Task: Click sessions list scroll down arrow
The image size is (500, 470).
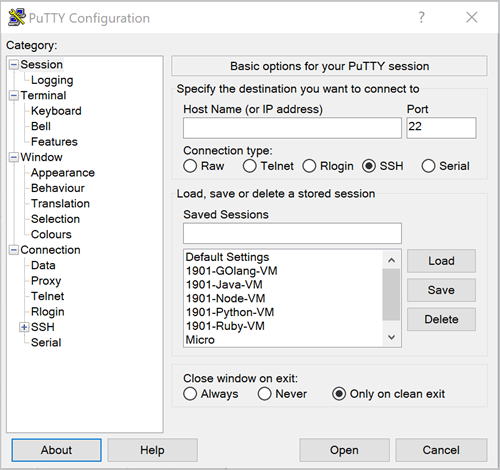Action: [x=392, y=337]
